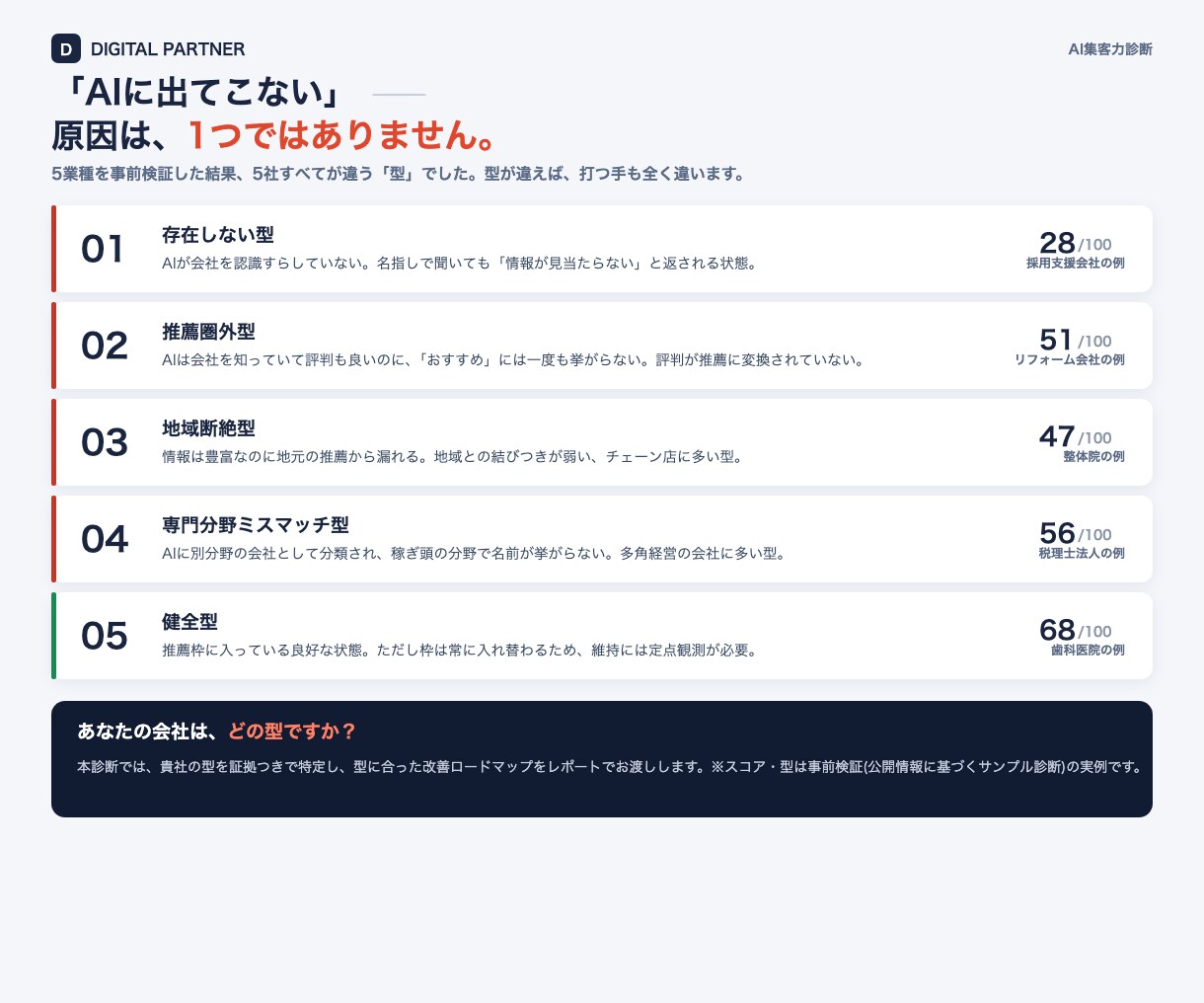The image size is (1204, 1003).
Task: Click the 歯科医院の例 label
Action: tap(1088, 651)
